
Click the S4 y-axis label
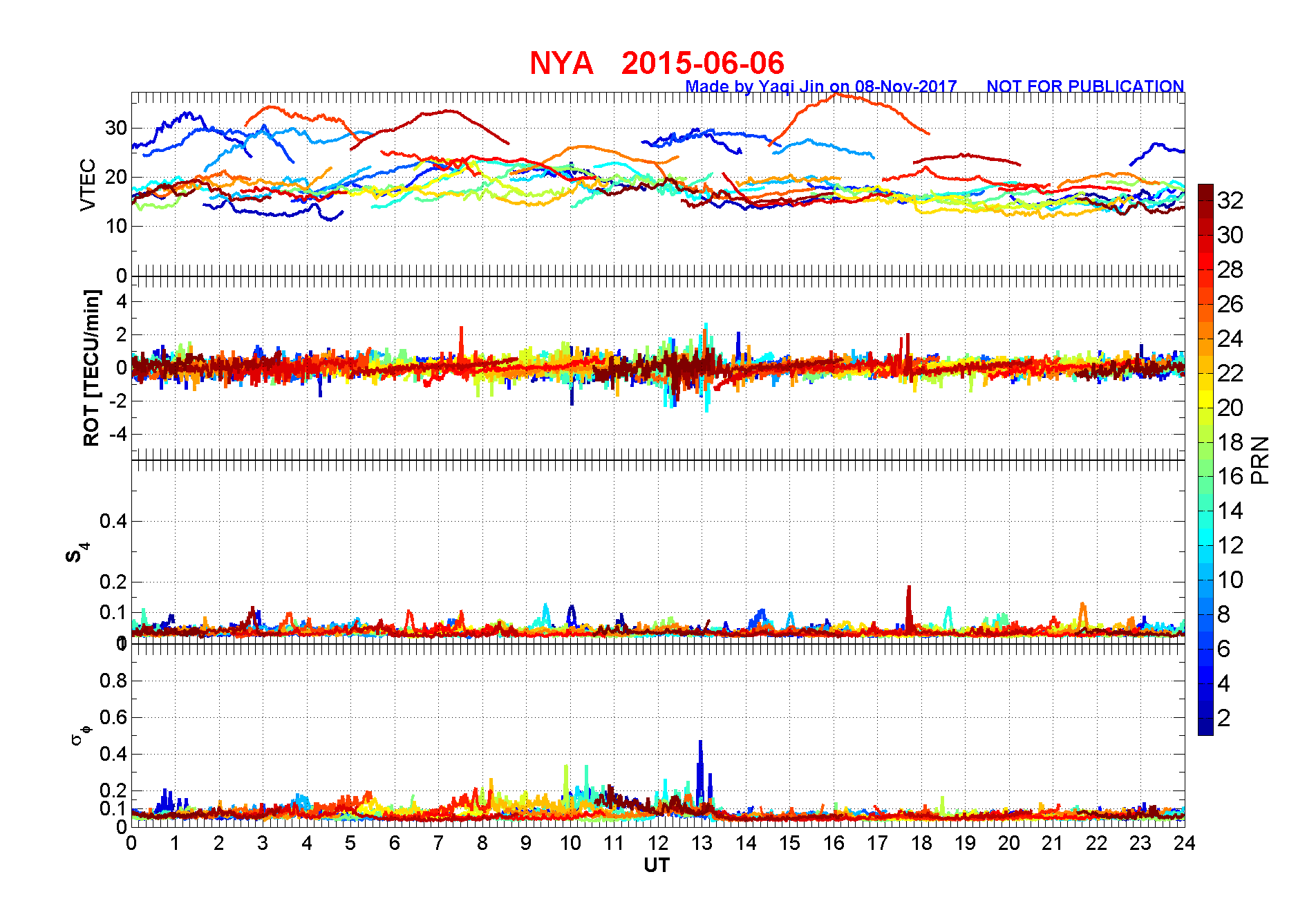[77, 553]
